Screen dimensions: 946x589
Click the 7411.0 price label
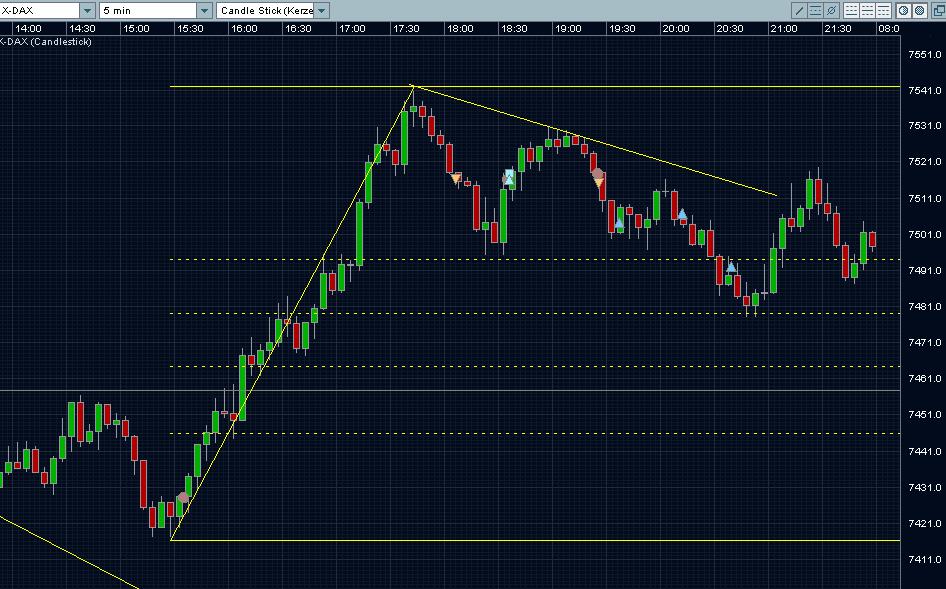(x=925, y=559)
